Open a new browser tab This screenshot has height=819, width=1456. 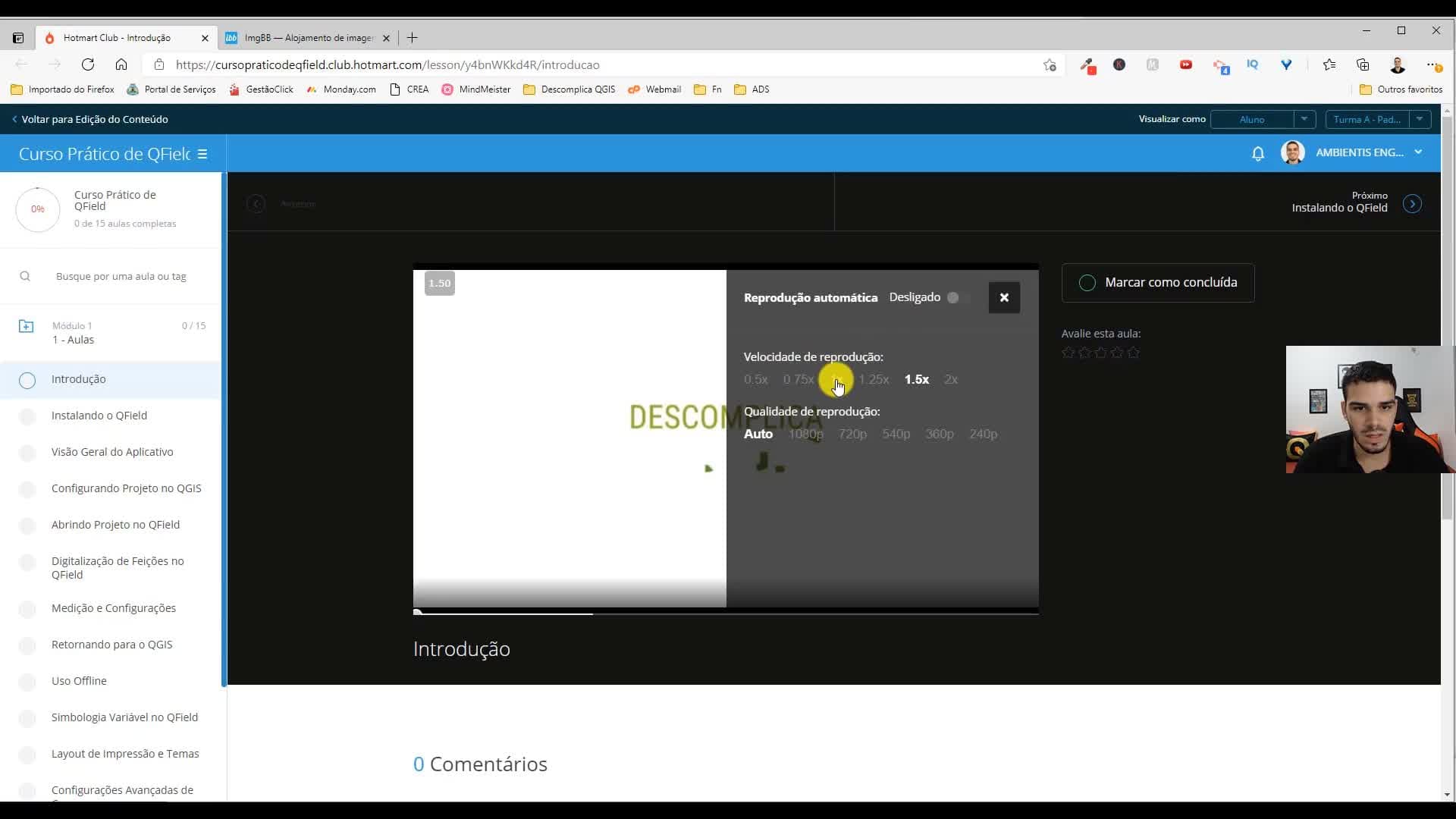pos(412,38)
